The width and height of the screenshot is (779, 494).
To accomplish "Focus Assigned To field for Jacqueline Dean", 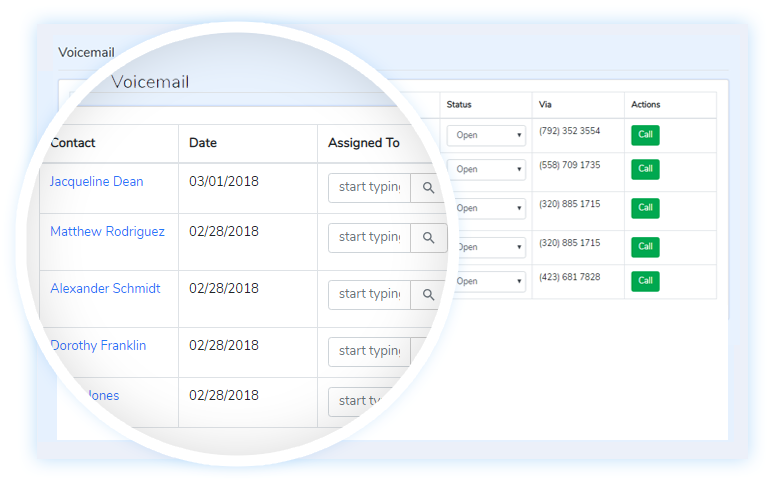I will click(370, 188).
